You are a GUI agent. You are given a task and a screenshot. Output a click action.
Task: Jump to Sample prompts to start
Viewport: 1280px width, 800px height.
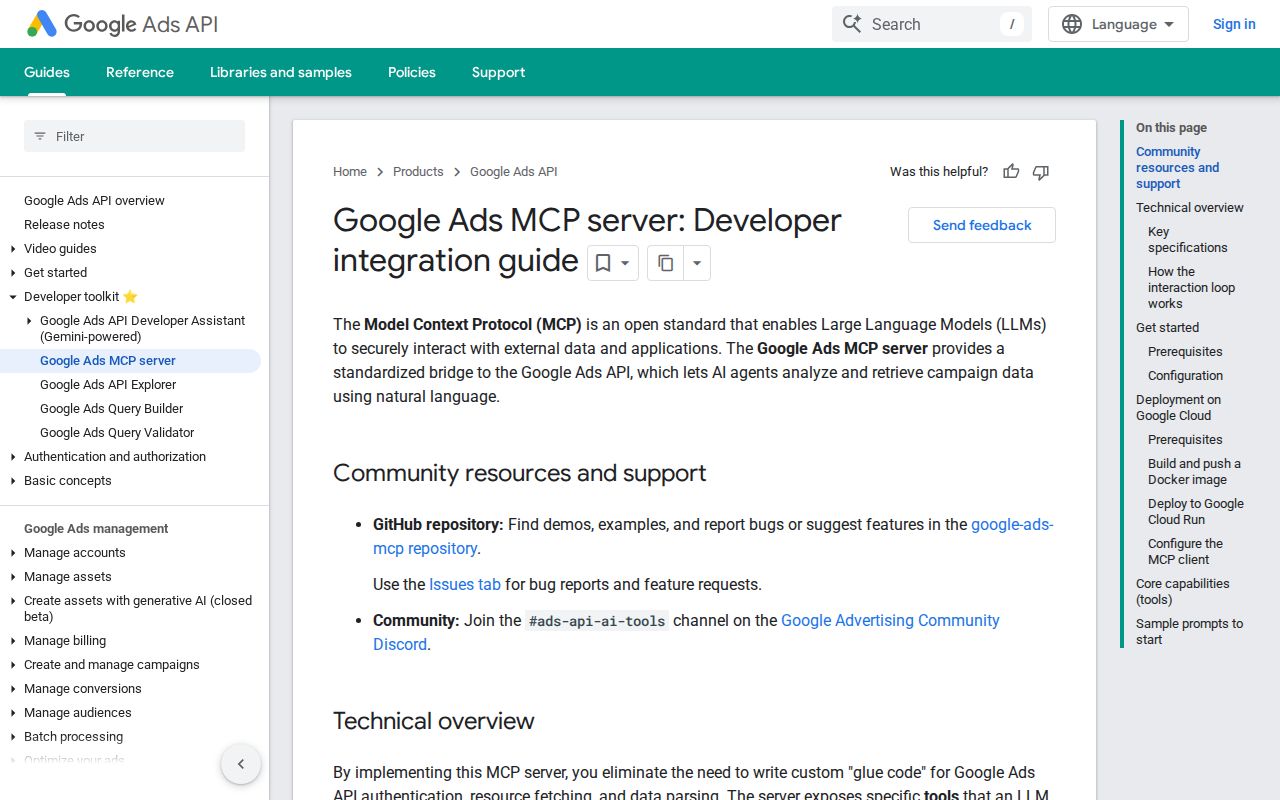point(1190,632)
